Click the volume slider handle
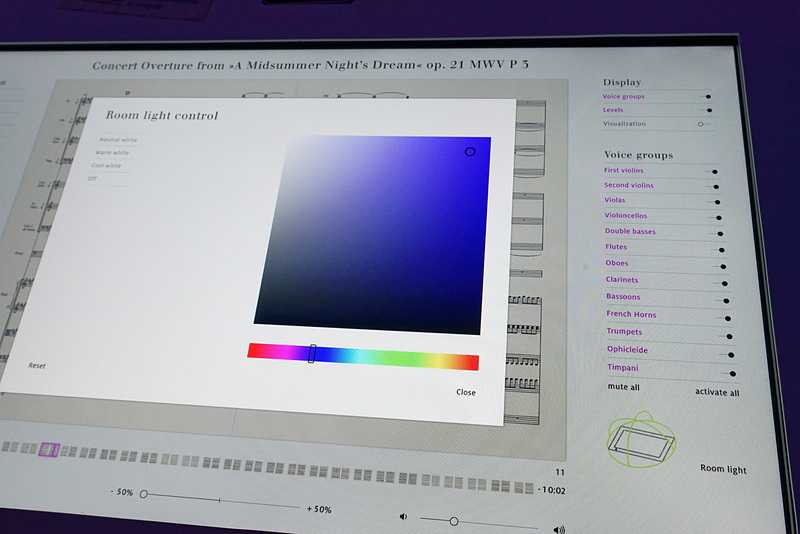Screen dimensions: 800x534 pos(454,521)
